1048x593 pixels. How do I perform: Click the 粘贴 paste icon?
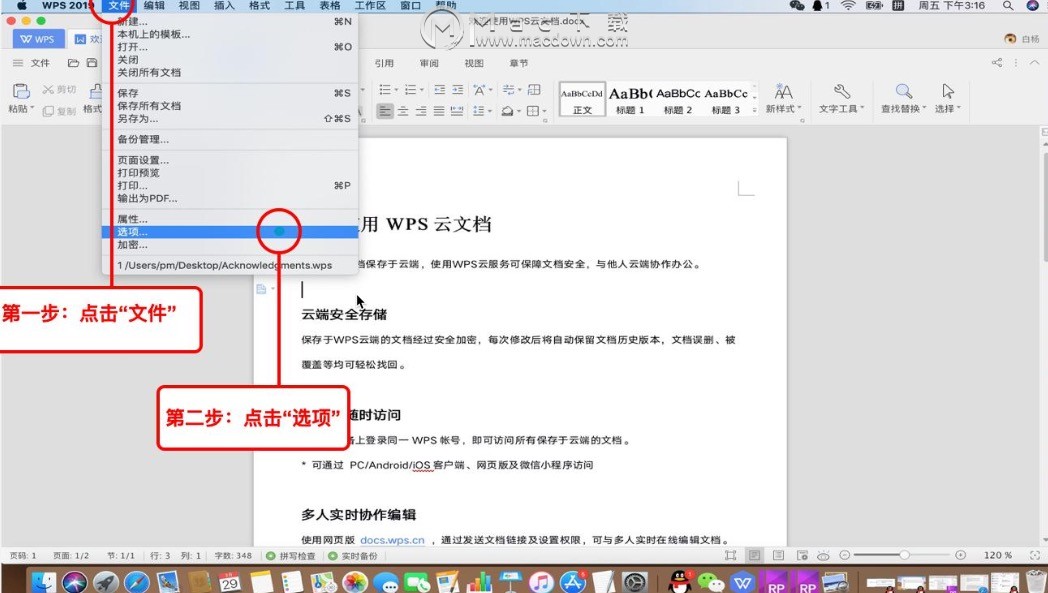tap(21, 91)
